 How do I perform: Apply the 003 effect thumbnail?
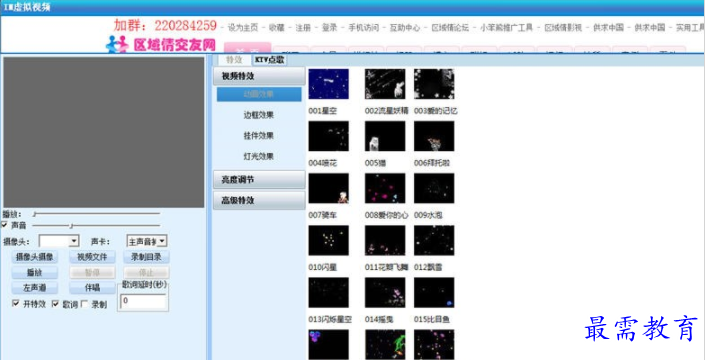[434, 84]
